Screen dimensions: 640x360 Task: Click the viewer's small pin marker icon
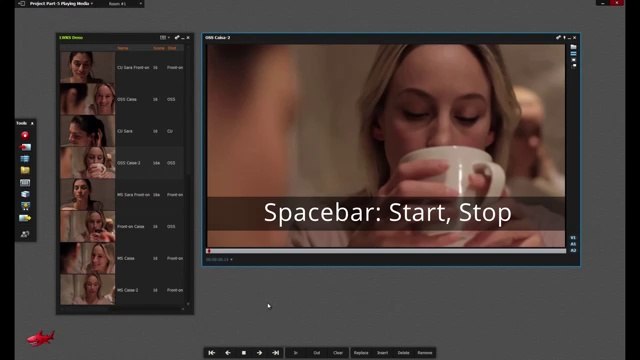[x=564, y=38]
